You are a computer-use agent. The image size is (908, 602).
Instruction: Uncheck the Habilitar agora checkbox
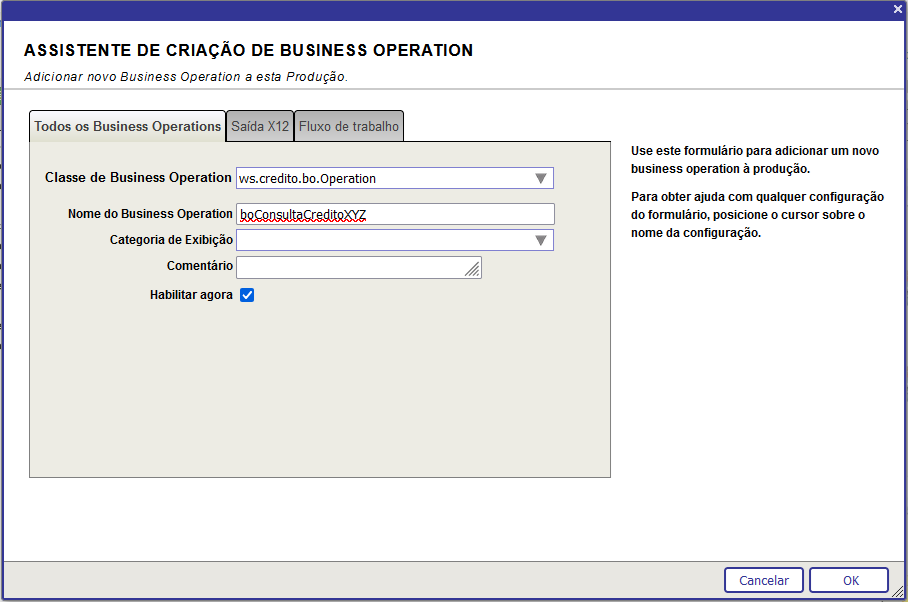tap(247, 295)
